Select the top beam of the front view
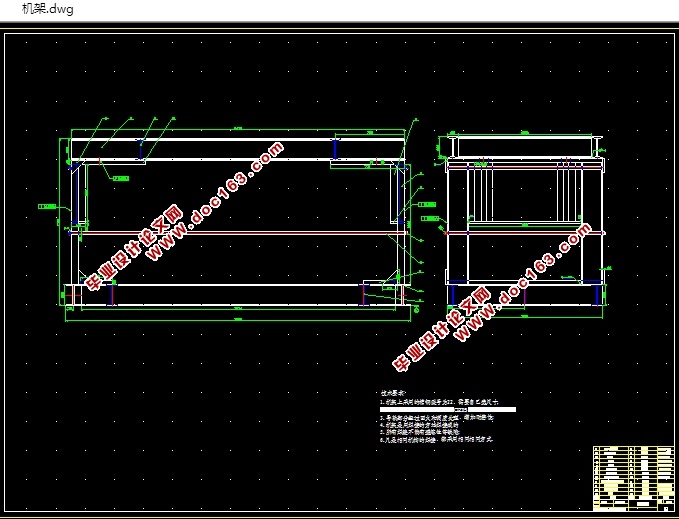Viewport: 679px width, 519px height. 238,149
